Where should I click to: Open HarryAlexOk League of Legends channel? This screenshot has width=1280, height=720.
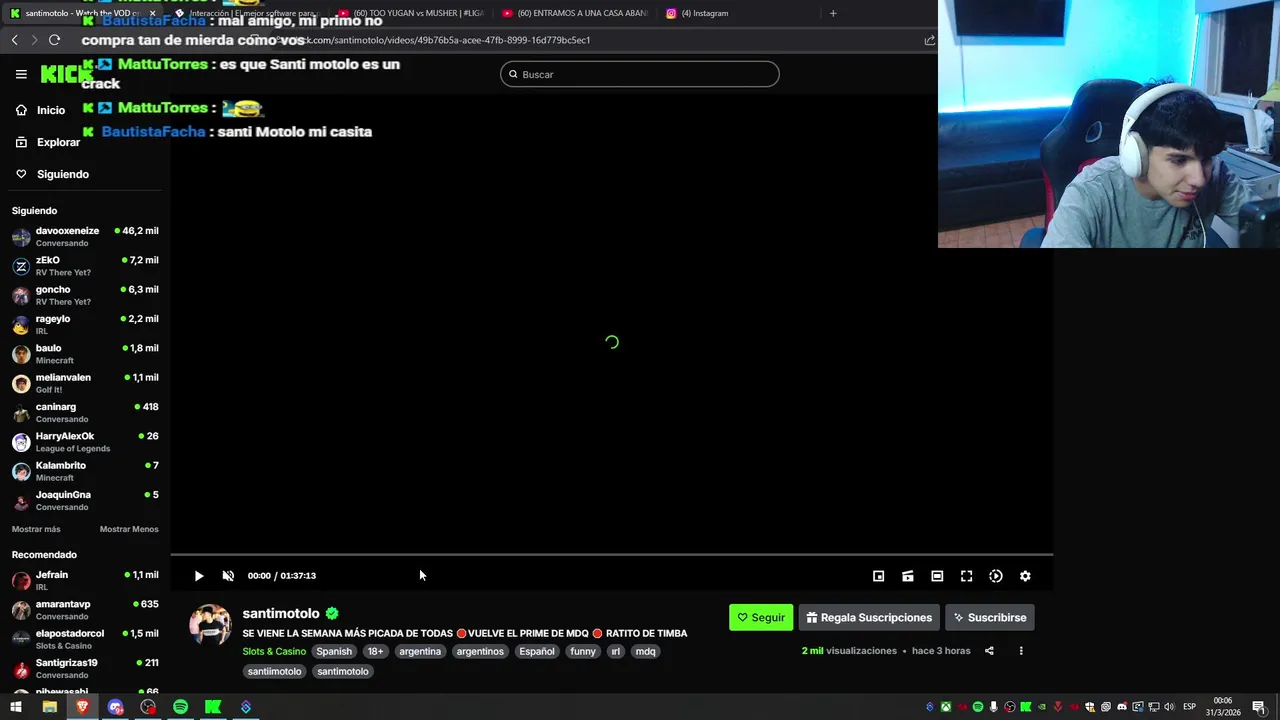pos(85,442)
